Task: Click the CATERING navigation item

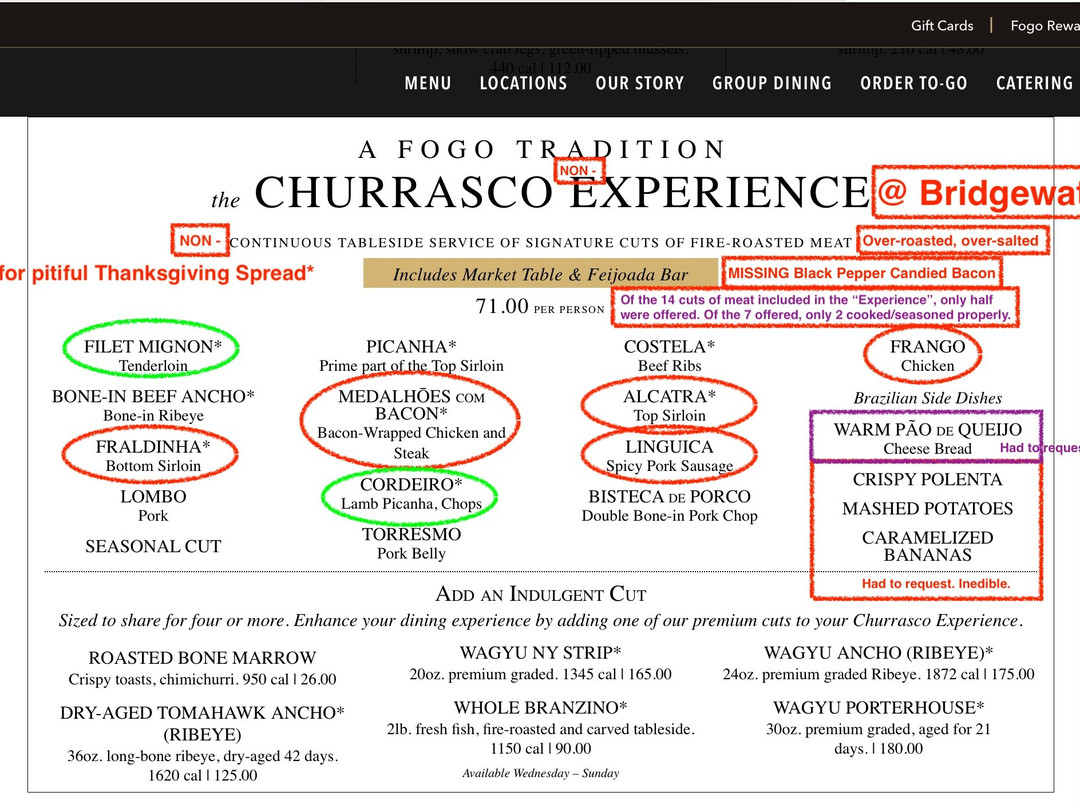Action: click(1034, 83)
